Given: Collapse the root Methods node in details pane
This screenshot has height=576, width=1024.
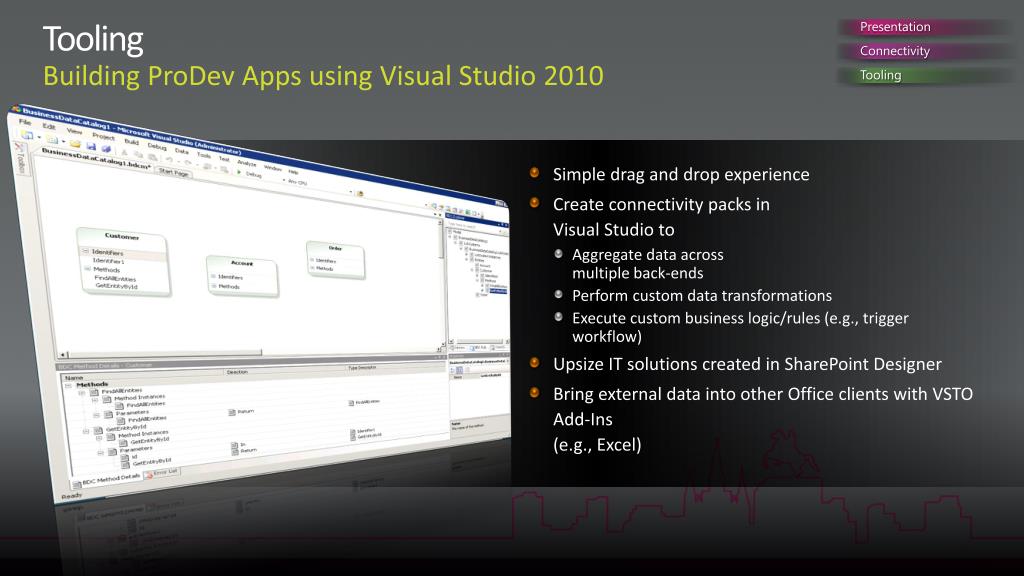Looking at the screenshot, I should (x=69, y=385).
